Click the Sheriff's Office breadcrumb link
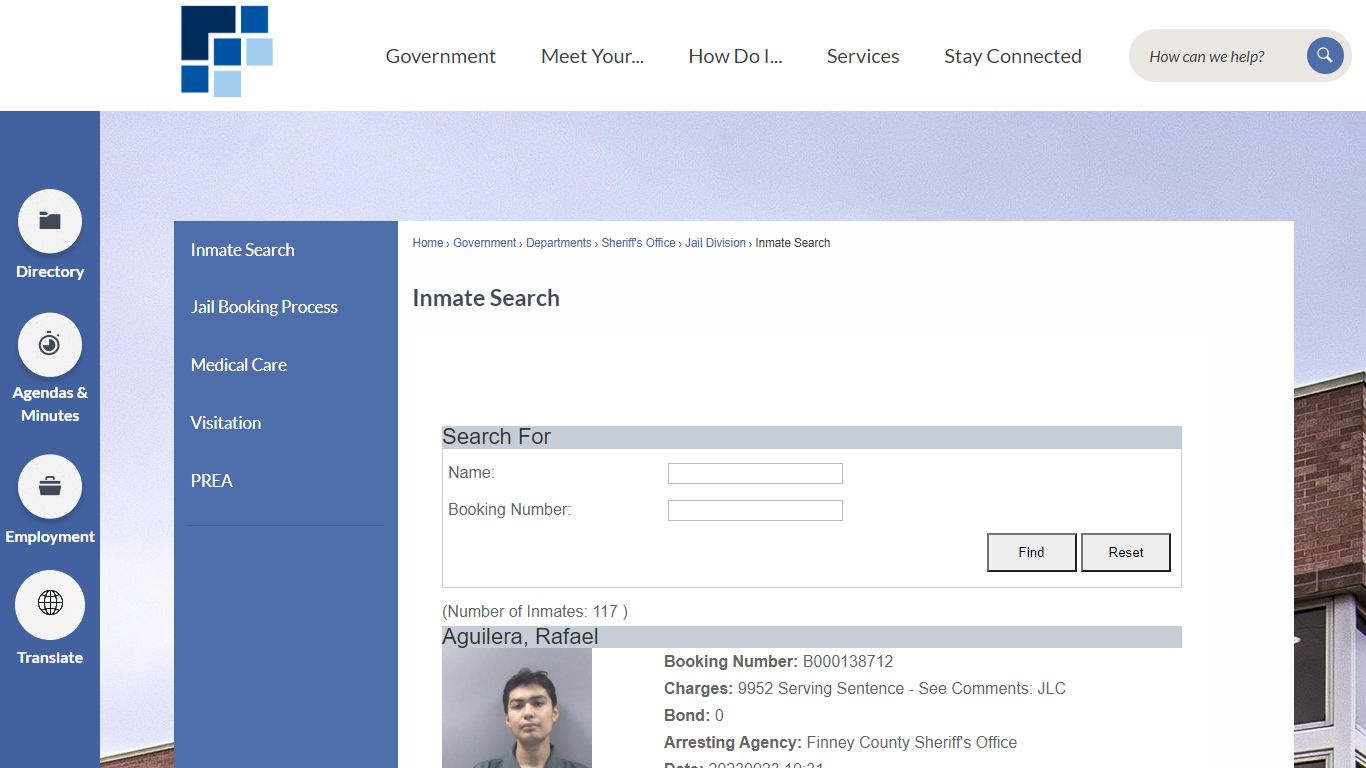Screen dimensions: 1366x768 tap(639, 243)
